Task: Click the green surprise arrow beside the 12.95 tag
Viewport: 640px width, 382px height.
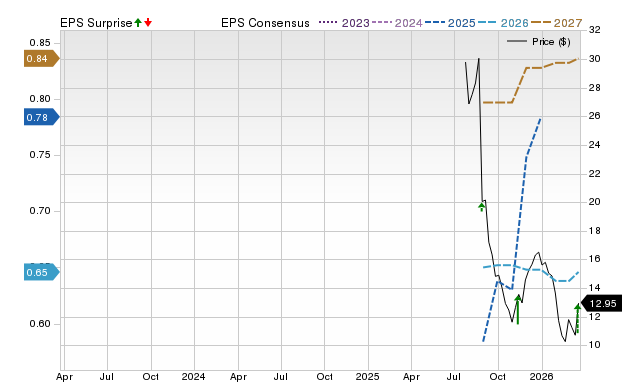Action: pyautogui.click(x=578, y=318)
